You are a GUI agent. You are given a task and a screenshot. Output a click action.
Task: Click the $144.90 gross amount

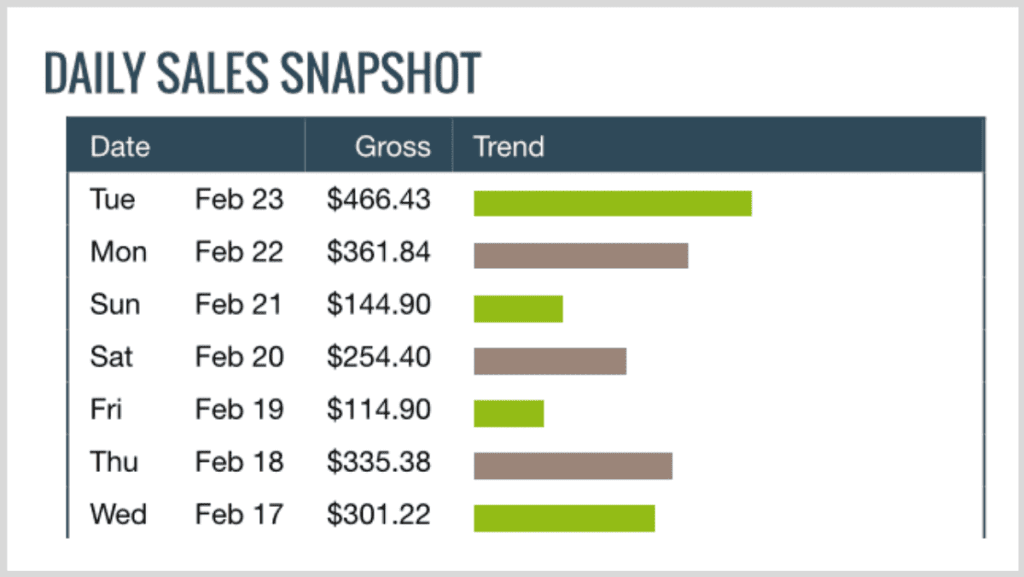tap(379, 304)
